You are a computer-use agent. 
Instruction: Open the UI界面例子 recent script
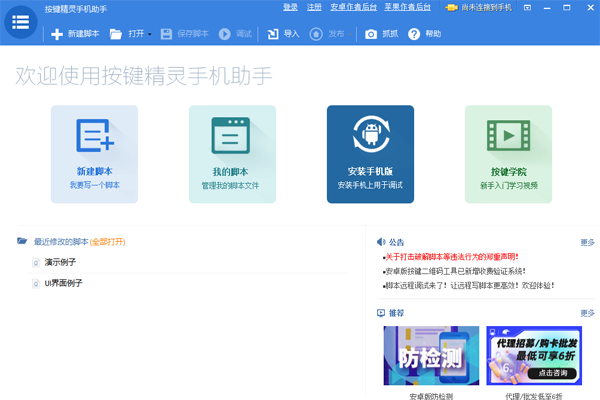pyautogui.click(x=62, y=284)
